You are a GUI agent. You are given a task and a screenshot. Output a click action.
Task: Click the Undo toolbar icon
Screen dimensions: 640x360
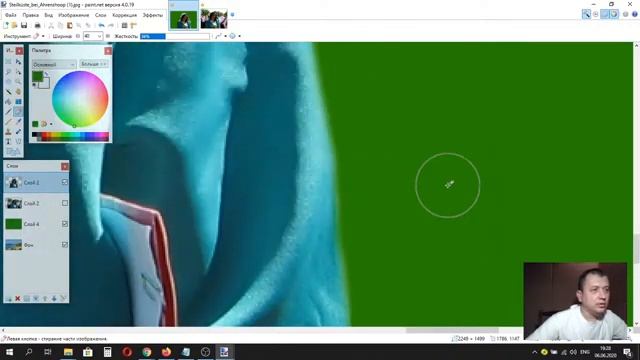[x=101, y=25]
